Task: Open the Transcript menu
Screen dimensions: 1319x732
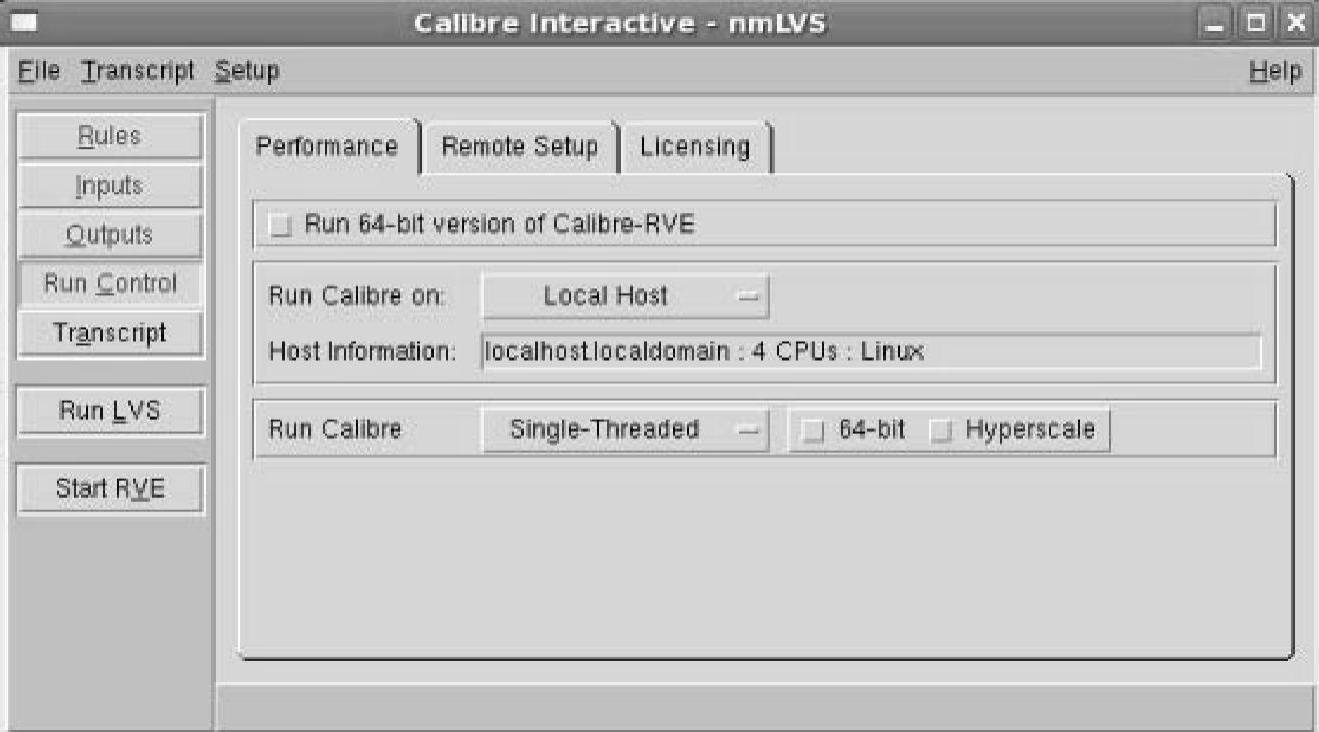Action: click(138, 71)
